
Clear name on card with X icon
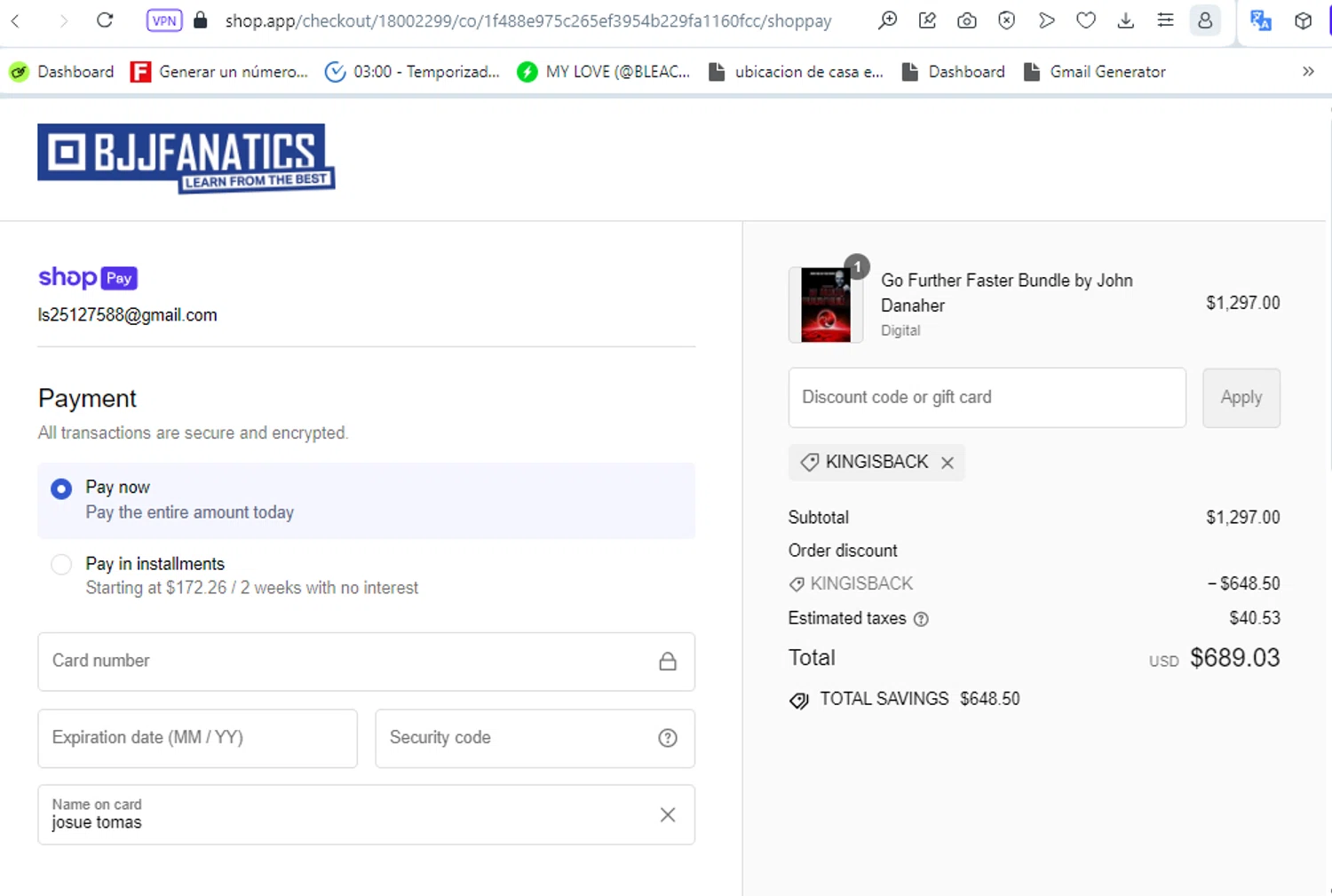click(x=668, y=814)
